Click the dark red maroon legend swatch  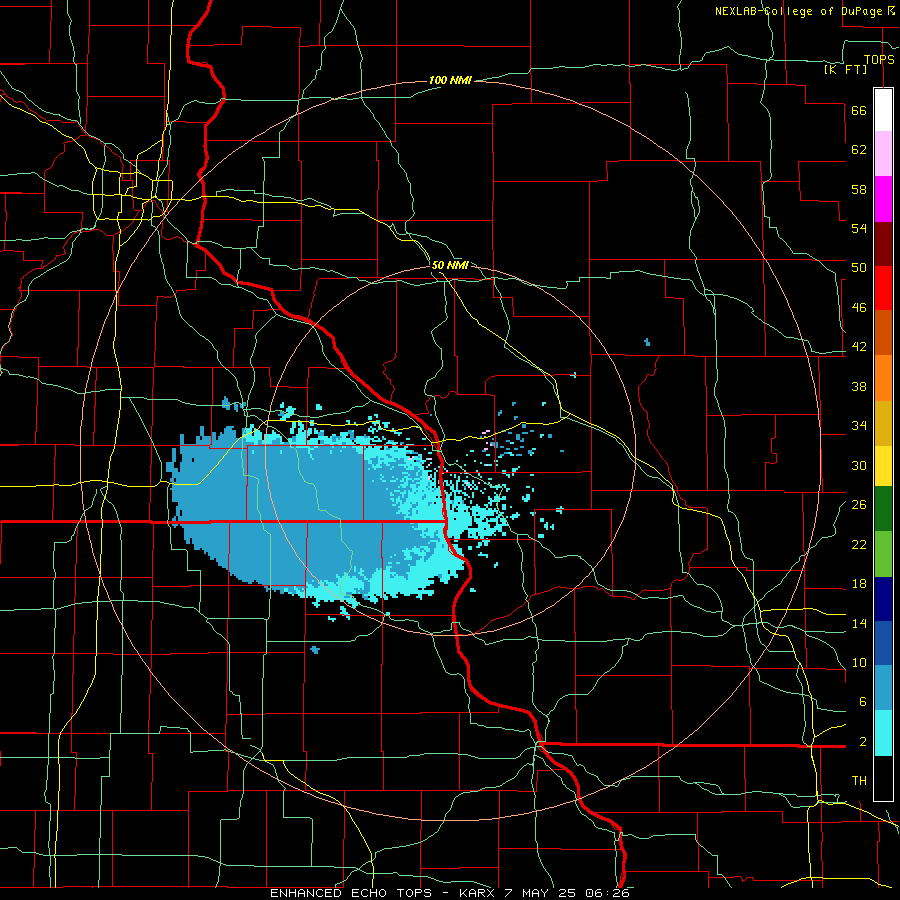pyautogui.click(x=883, y=244)
